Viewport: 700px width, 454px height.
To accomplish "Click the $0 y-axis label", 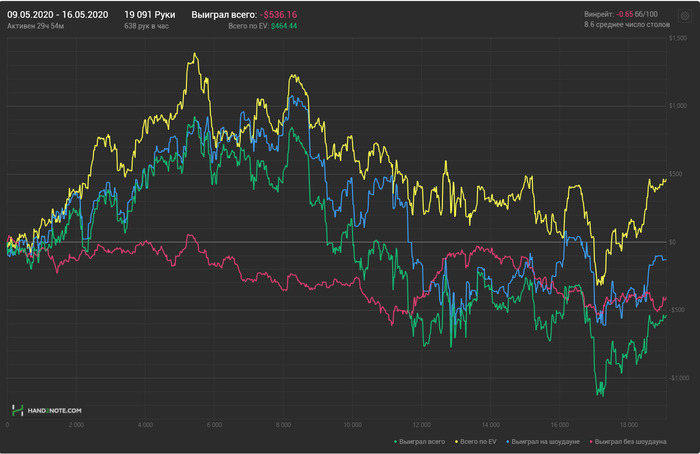I will click(672, 242).
